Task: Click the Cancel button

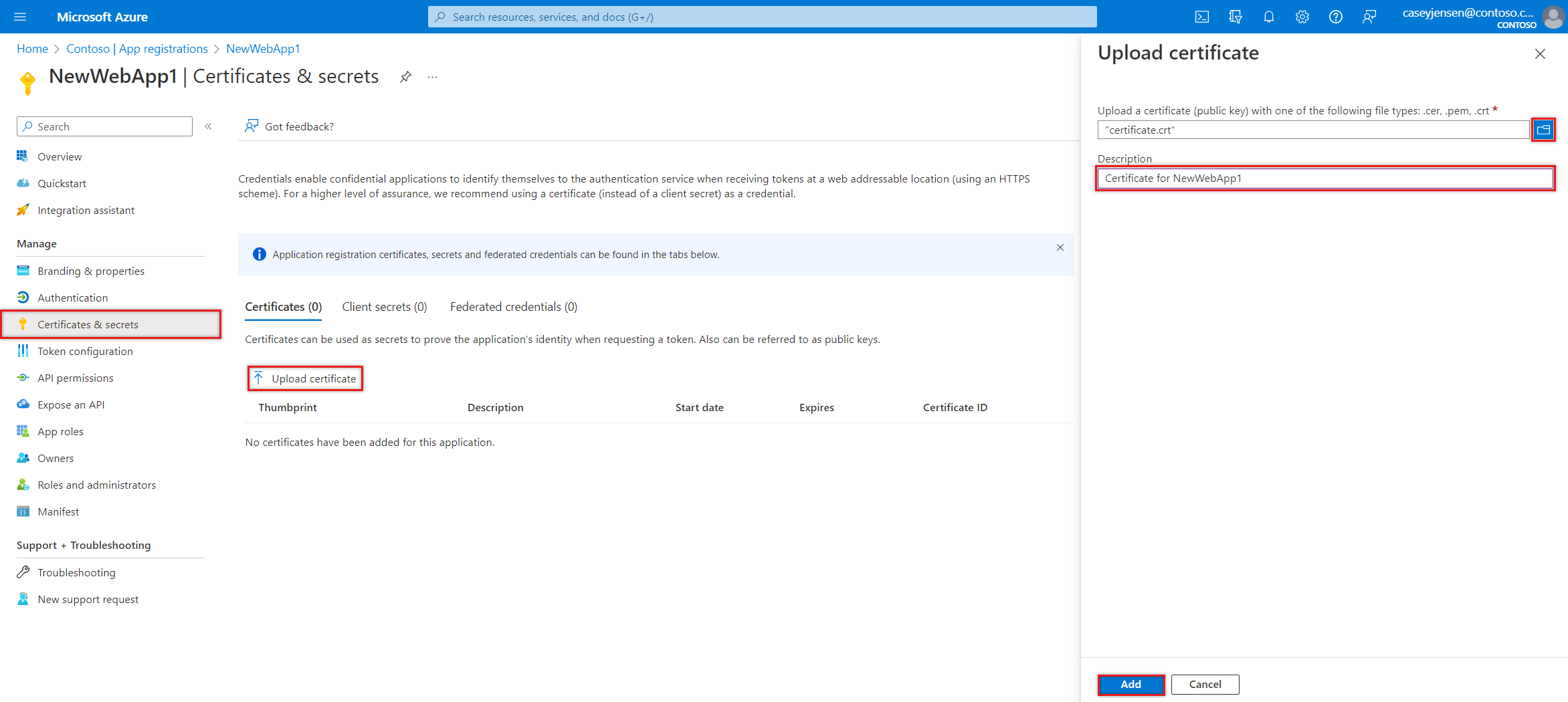Action: (x=1205, y=684)
